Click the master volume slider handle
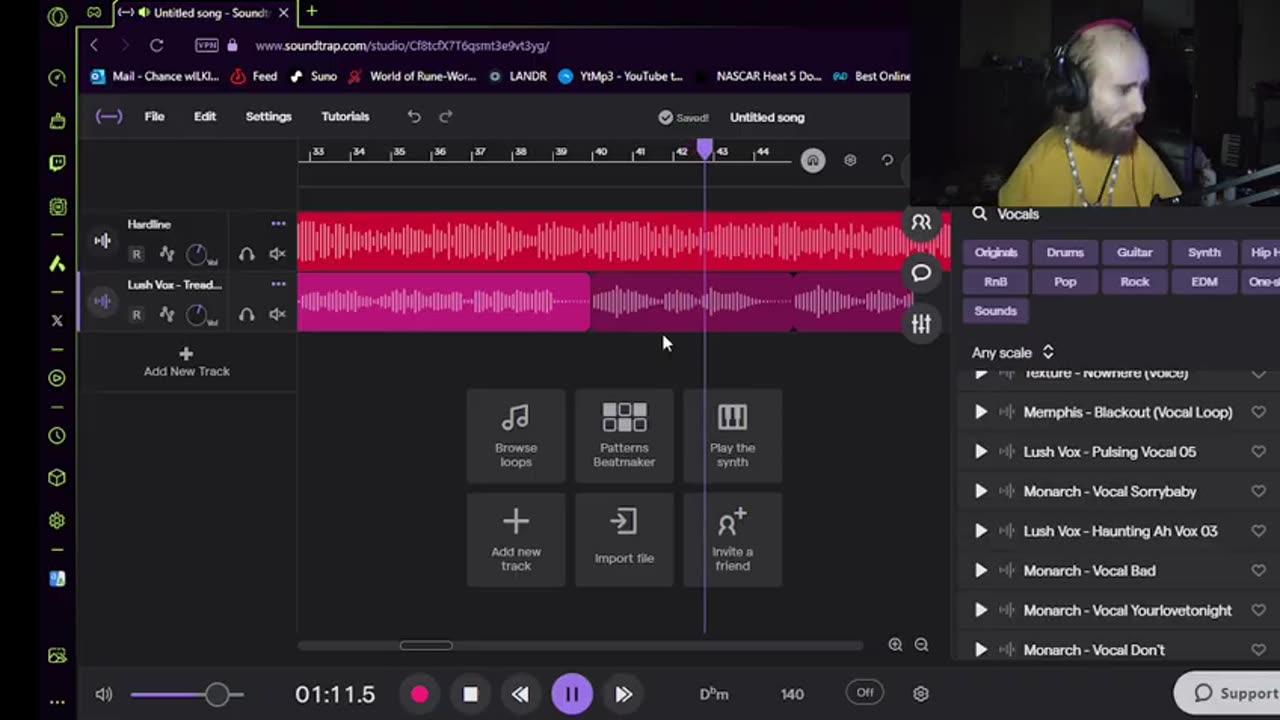Screen dimensions: 1280x720 click(218, 693)
